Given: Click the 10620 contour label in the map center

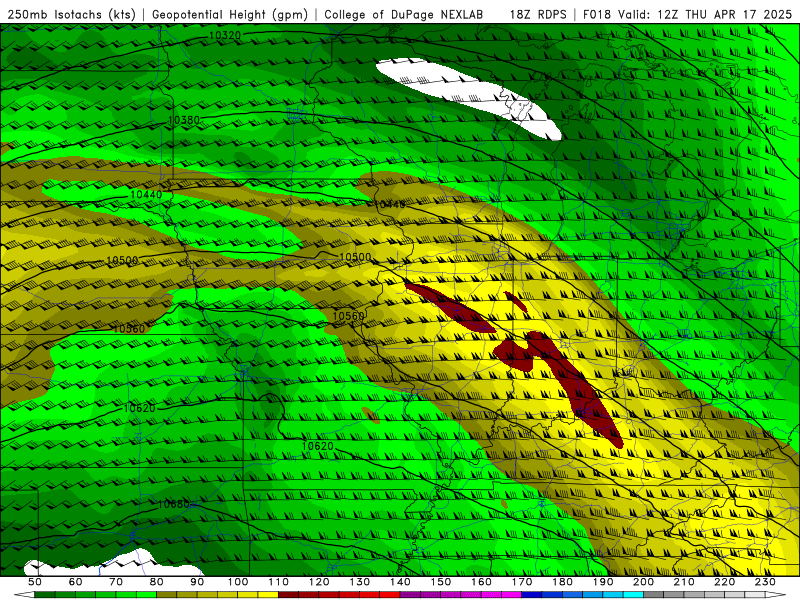Looking at the screenshot, I should [x=317, y=446].
